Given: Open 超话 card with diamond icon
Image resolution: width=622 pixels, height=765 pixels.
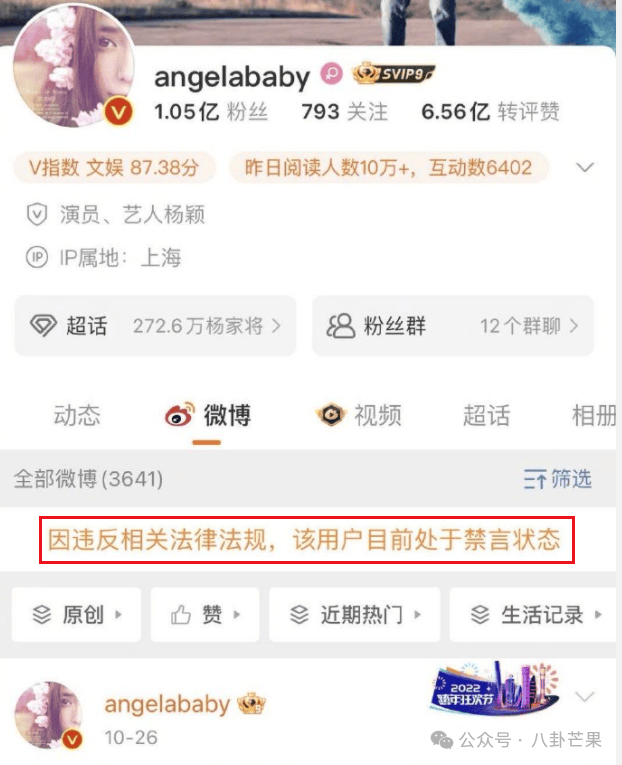Looking at the screenshot, I should [x=155, y=325].
